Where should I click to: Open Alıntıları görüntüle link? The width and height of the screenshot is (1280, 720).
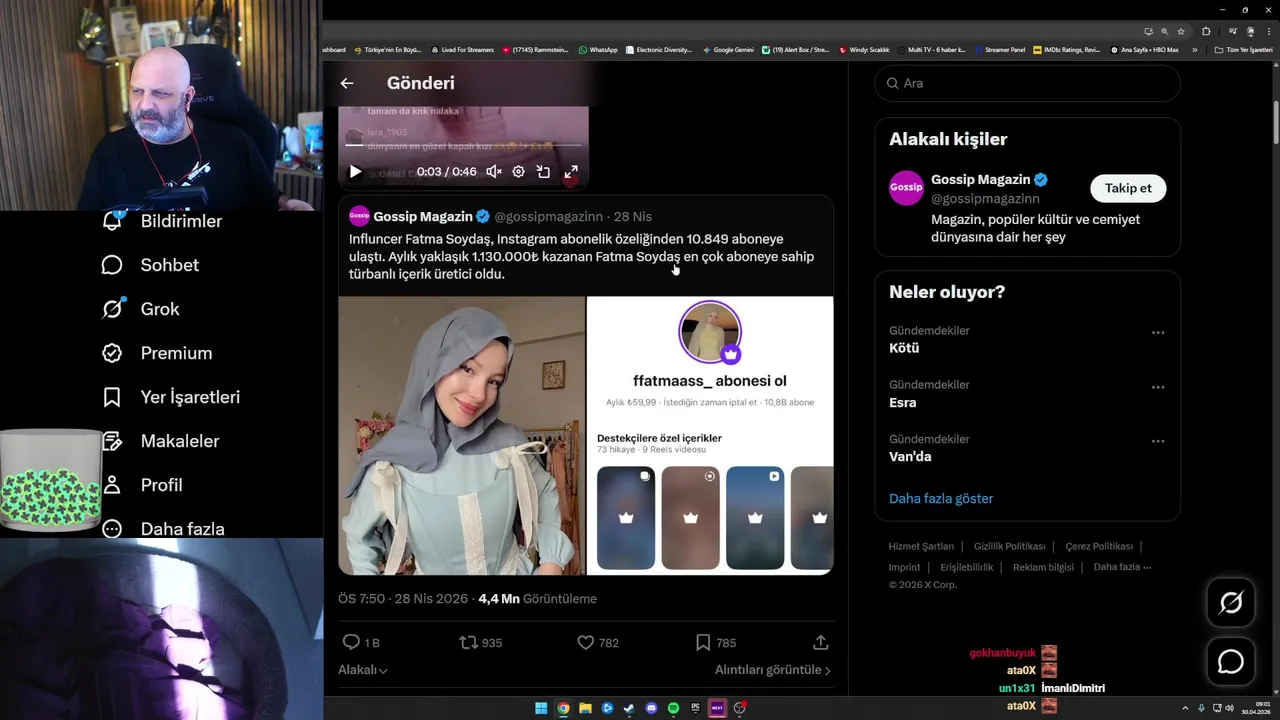click(x=773, y=670)
